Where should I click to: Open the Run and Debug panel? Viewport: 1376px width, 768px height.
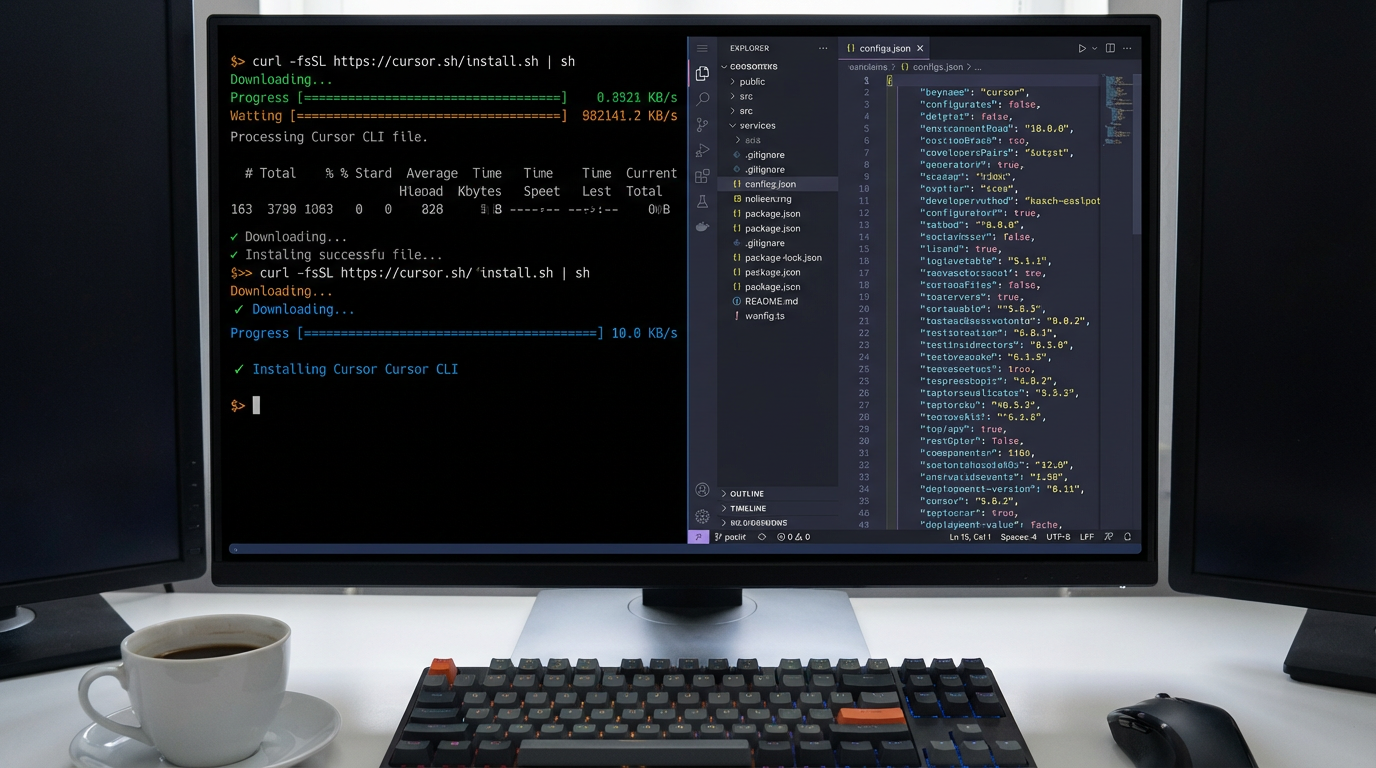click(x=702, y=150)
